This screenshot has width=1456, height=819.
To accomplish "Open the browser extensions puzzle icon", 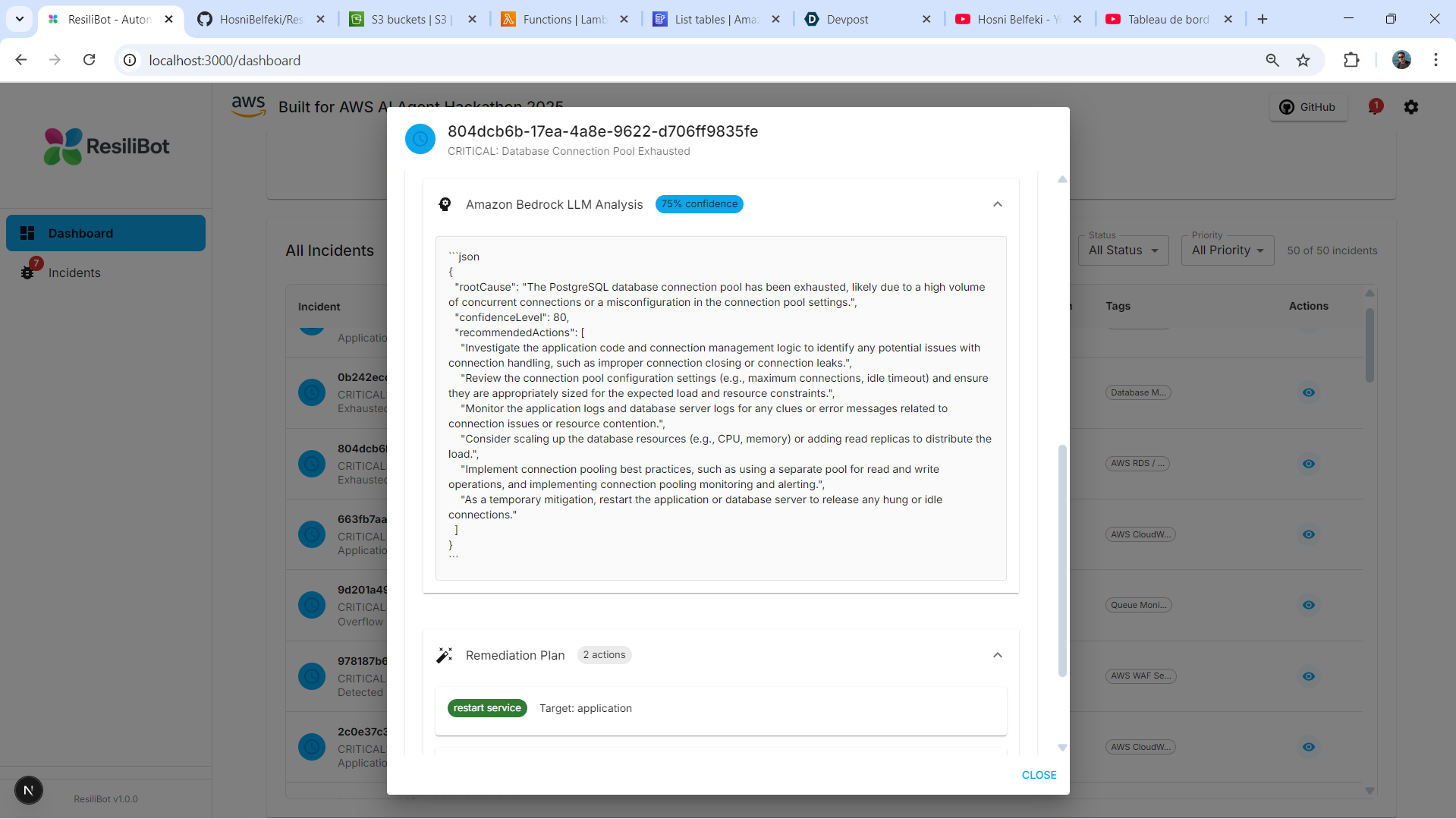I will click(1351, 60).
